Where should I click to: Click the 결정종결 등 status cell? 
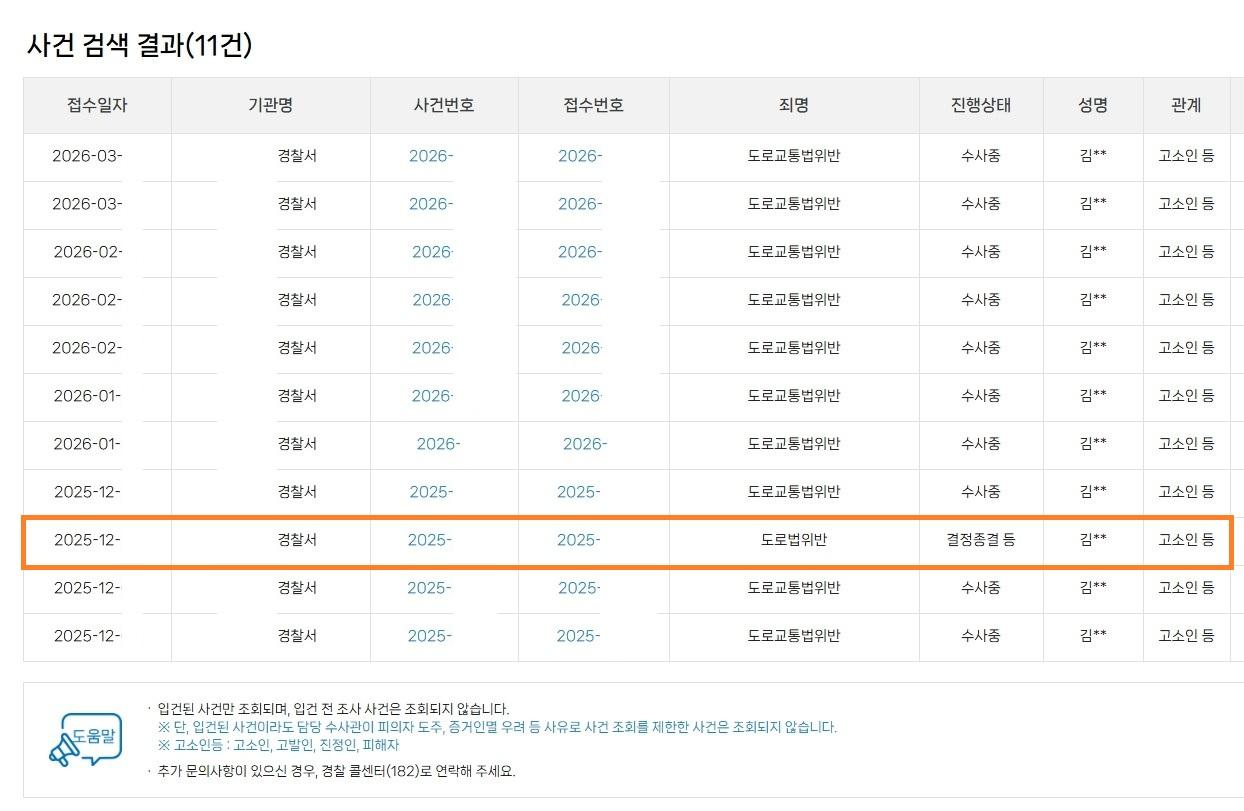pyautogui.click(x=980, y=540)
